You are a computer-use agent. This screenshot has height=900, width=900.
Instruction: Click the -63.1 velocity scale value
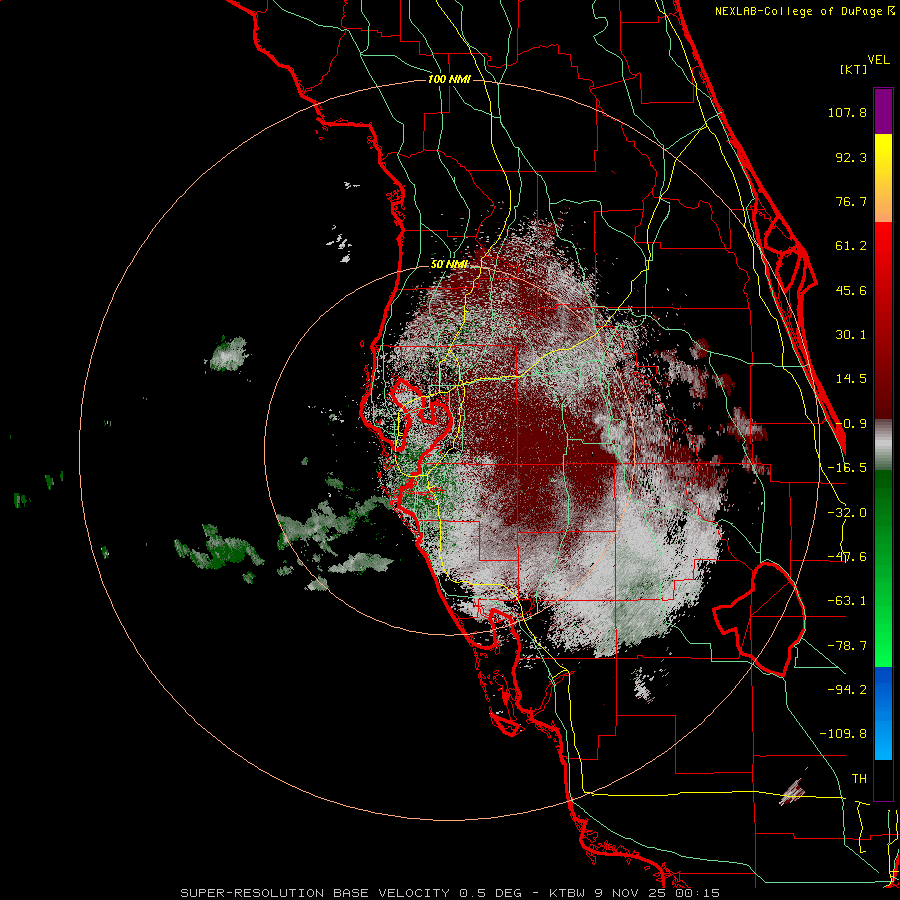pyautogui.click(x=847, y=601)
